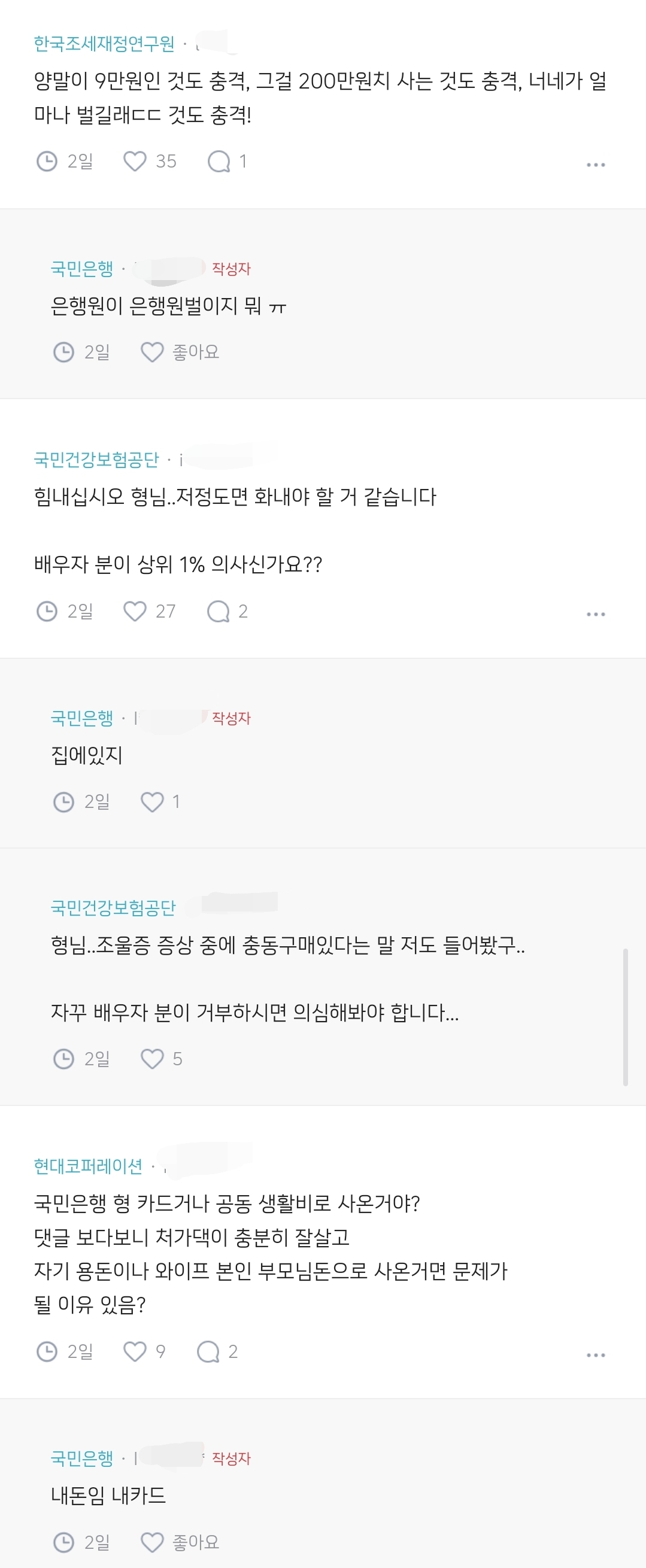Screen dimensions: 646x1568
Task: Expand more options on 현대코퍼레이션 comment
Action: tap(596, 1355)
